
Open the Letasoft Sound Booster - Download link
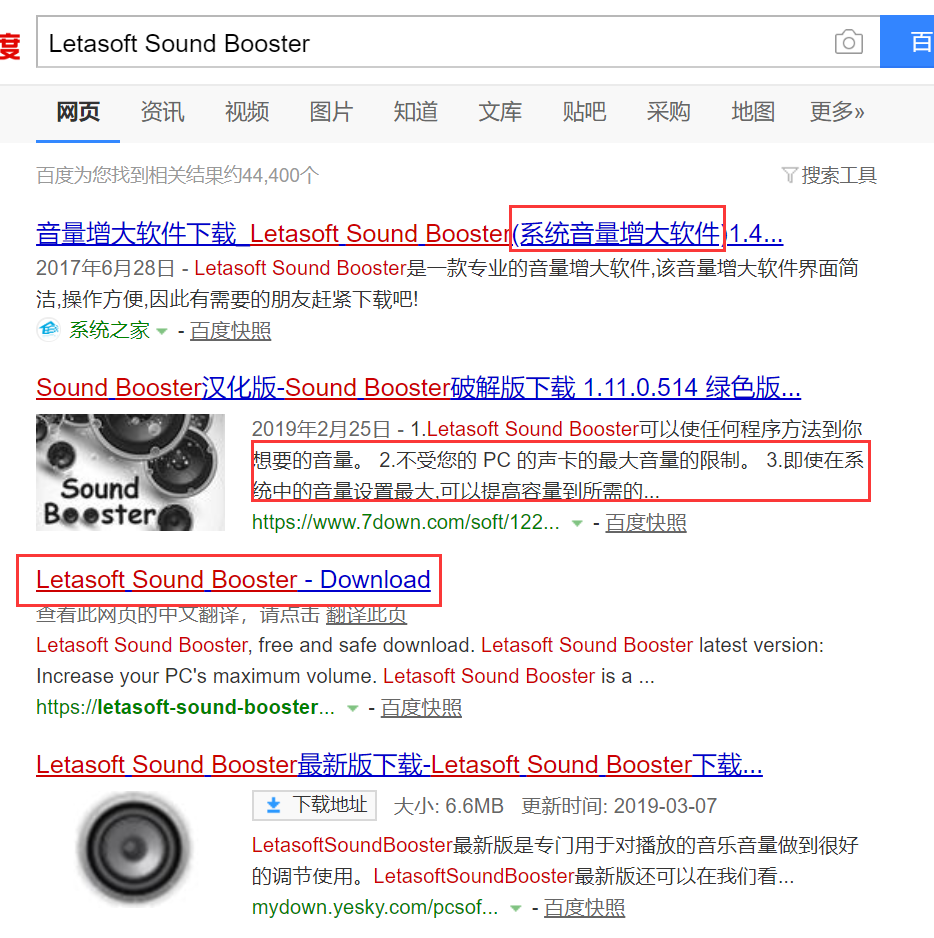233,580
